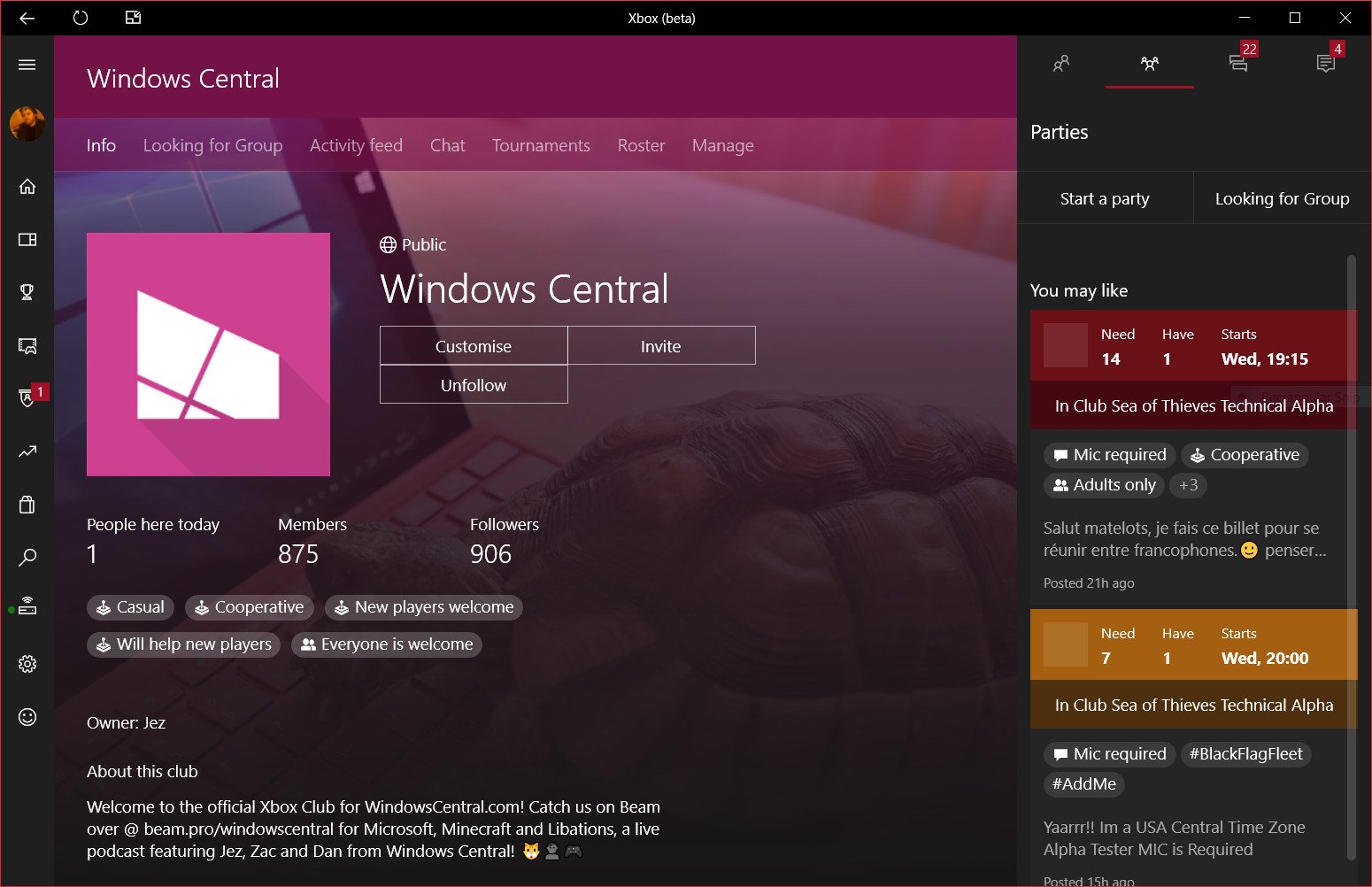Click the title bar icon beside the refresh button

[134, 18]
